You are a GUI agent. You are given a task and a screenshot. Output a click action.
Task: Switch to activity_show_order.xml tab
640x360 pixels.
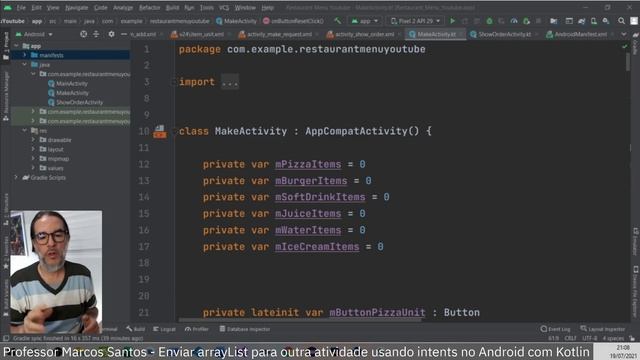[x=364, y=34]
